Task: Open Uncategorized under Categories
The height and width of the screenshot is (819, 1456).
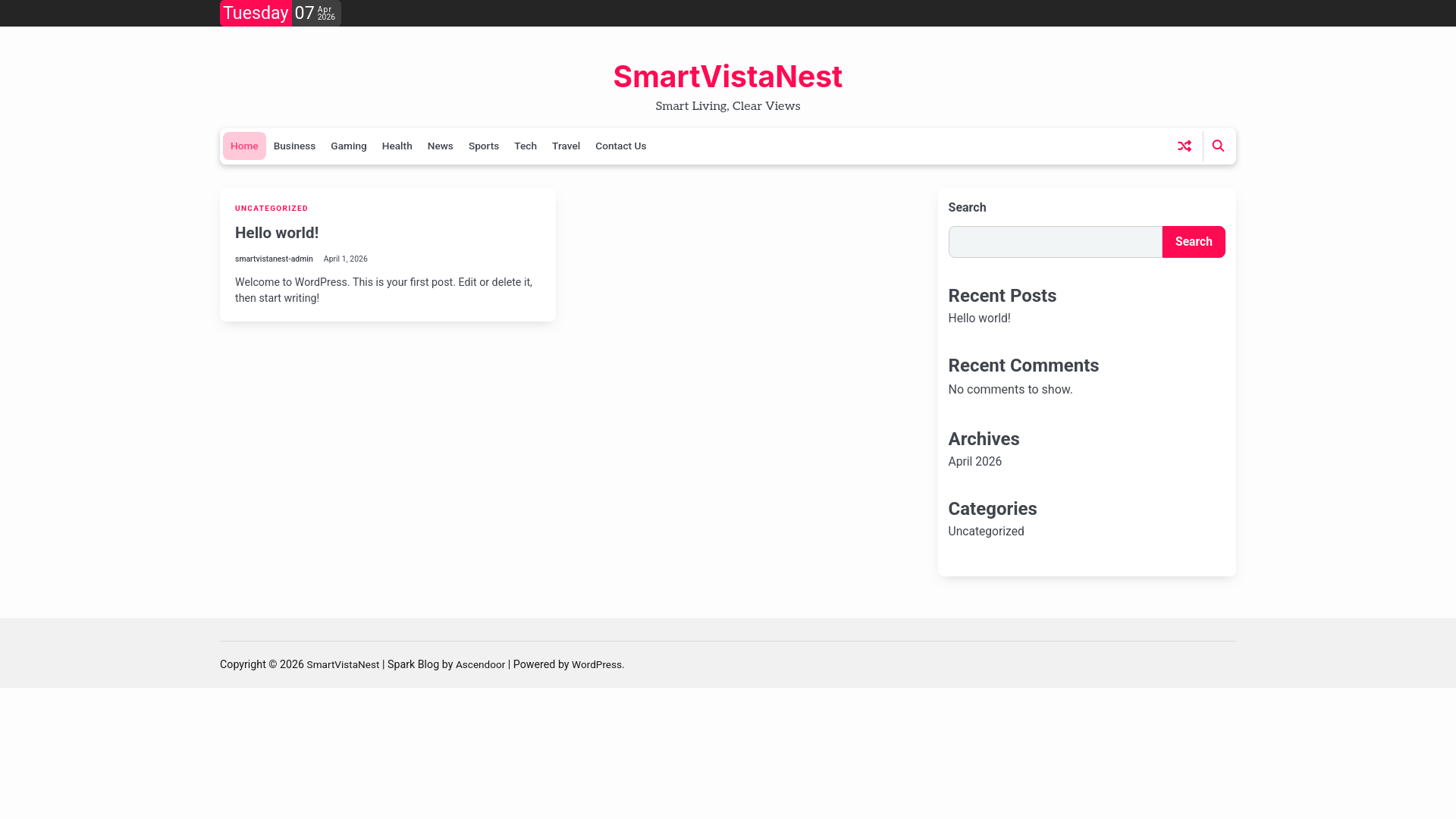Action: (x=986, y=532)
